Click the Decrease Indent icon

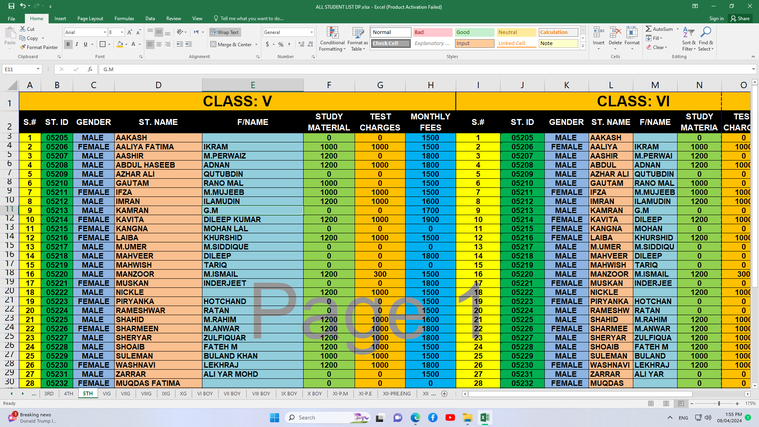point(180,44)
